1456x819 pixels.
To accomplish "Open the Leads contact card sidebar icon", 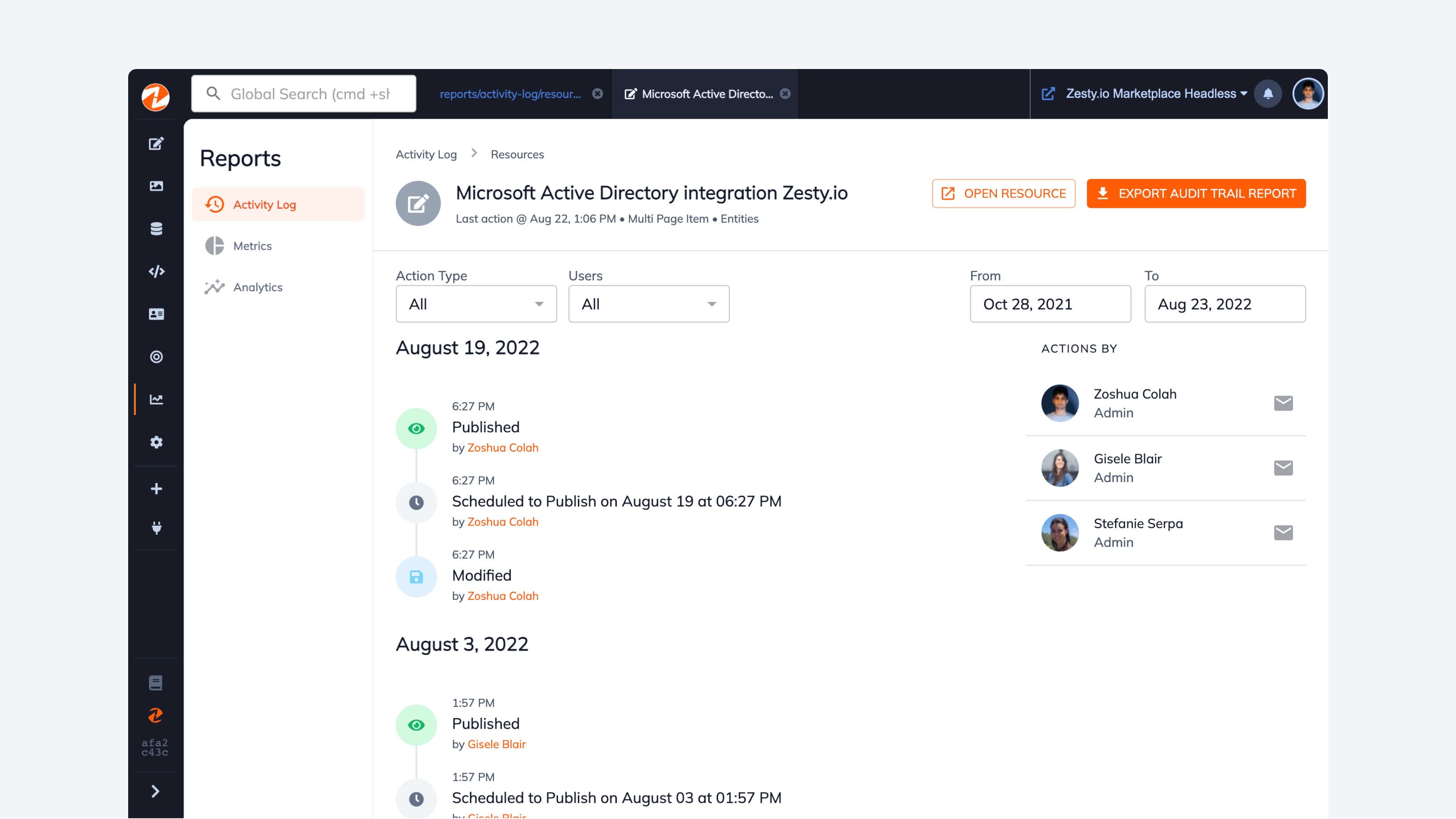I will pos(156,314).
